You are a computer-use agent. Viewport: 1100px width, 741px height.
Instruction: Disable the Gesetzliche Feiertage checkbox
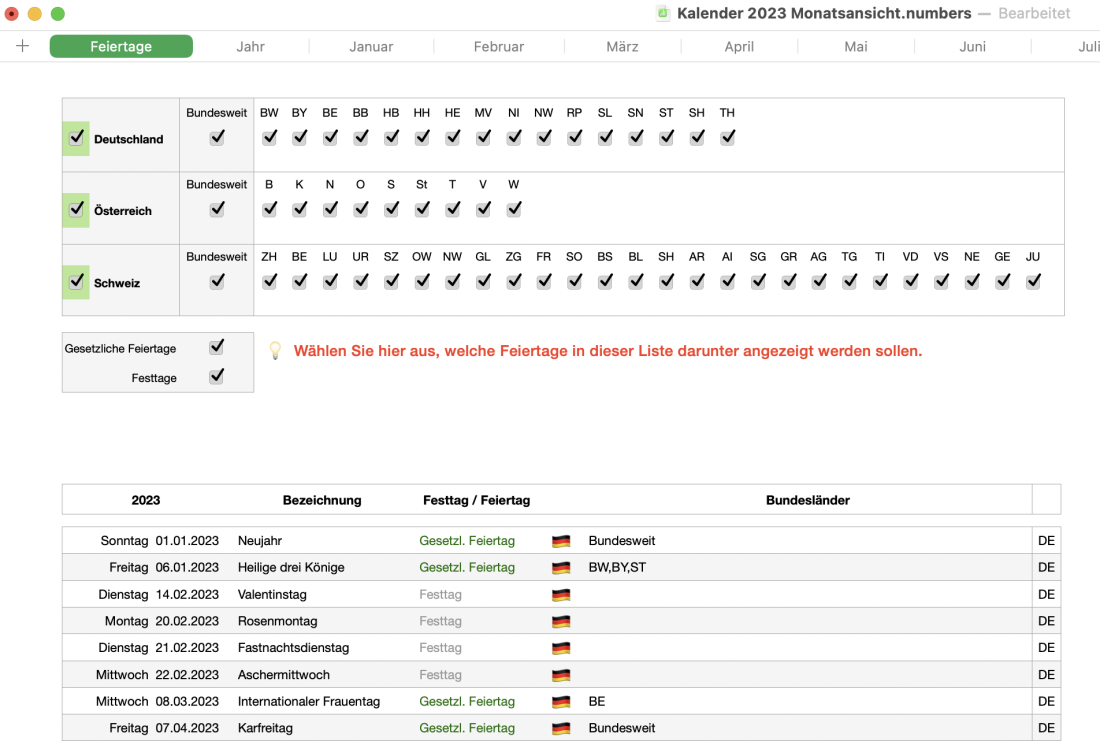[x=216, y=346]
